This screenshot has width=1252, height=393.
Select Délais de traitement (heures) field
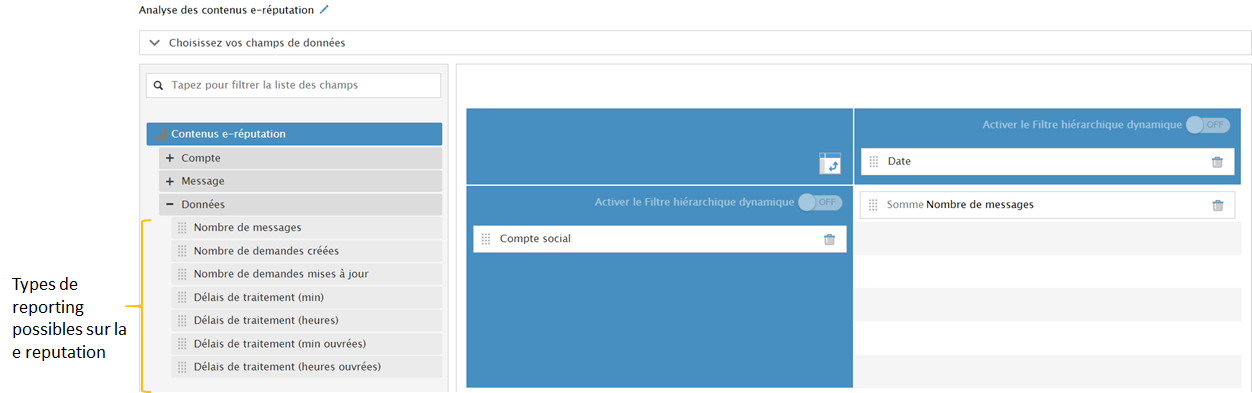[x=307, y=320]
